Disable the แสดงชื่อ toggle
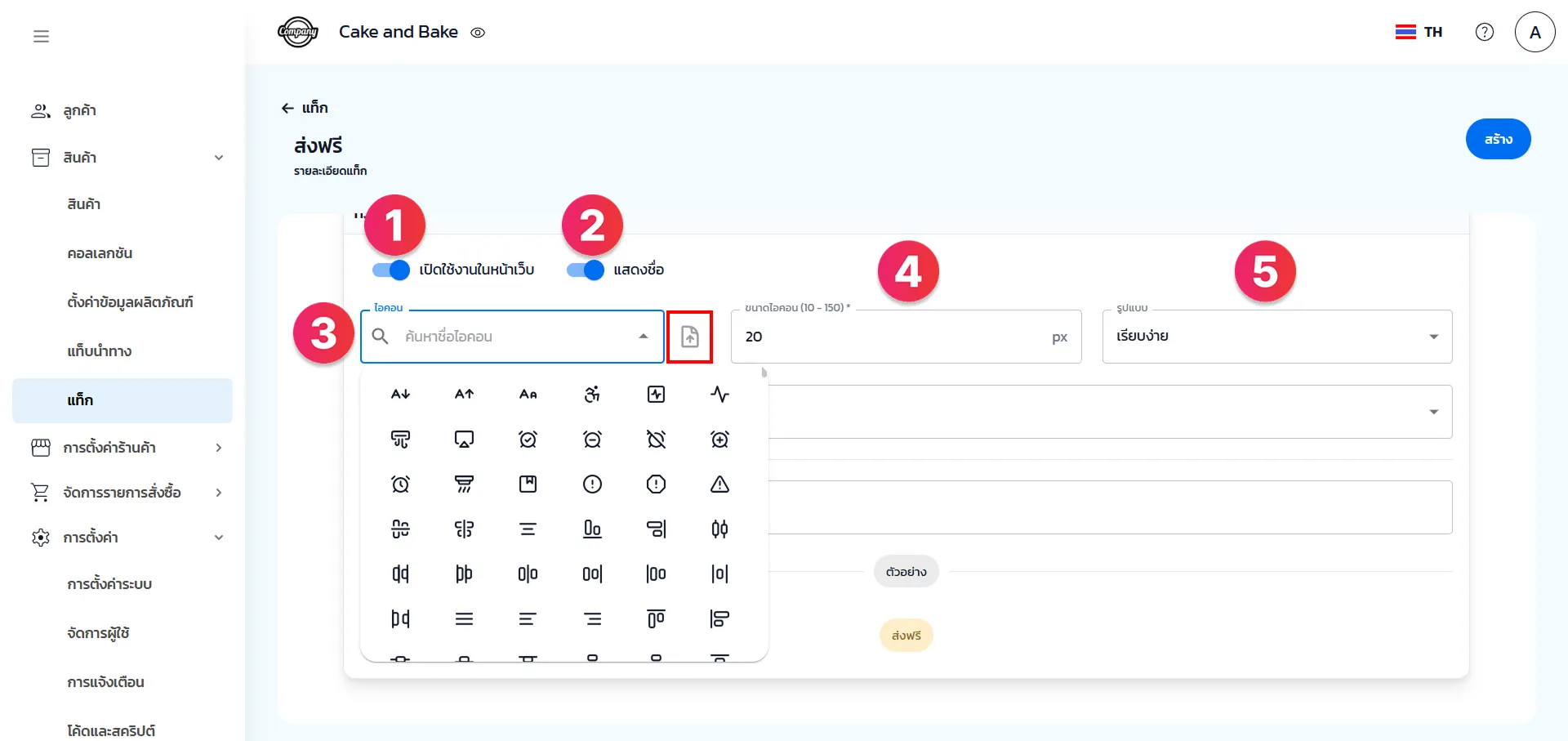The image size is (1568, 741). 586,270
